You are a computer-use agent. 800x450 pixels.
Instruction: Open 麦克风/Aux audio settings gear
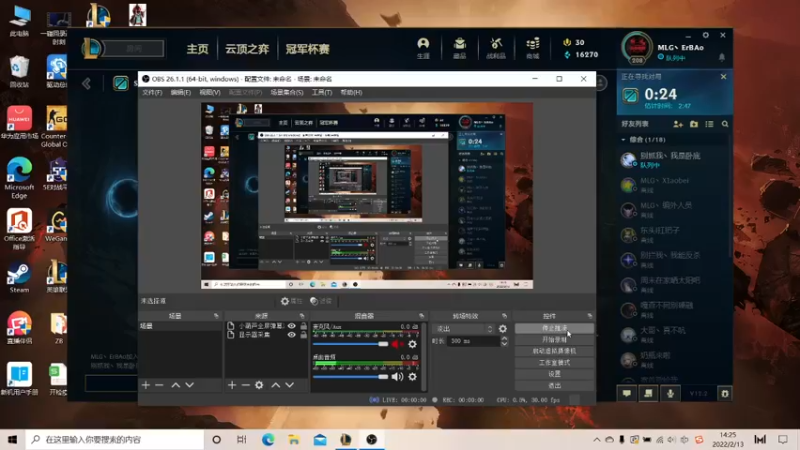412,344
